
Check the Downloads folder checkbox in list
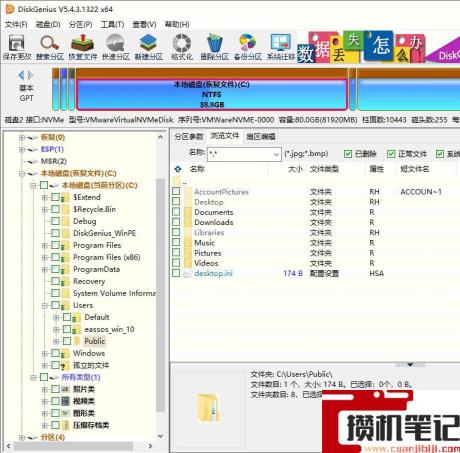[176, 222]
